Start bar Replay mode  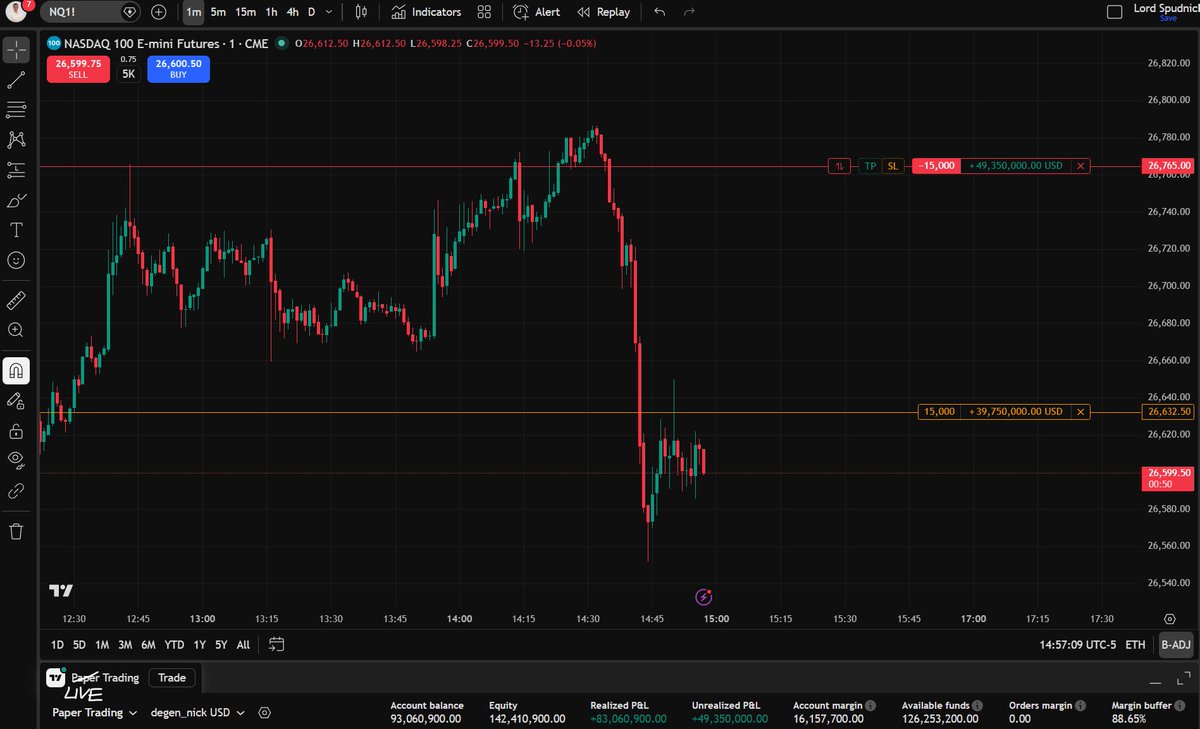[x=604, y=12]
